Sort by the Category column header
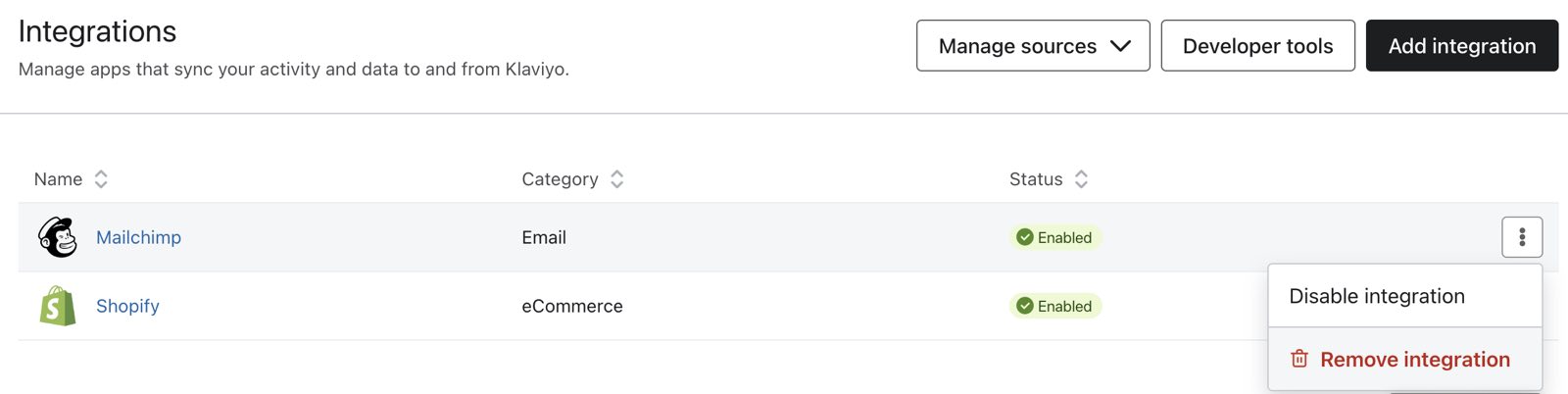This screenshot has height=394, width=1568. [560, 179]
